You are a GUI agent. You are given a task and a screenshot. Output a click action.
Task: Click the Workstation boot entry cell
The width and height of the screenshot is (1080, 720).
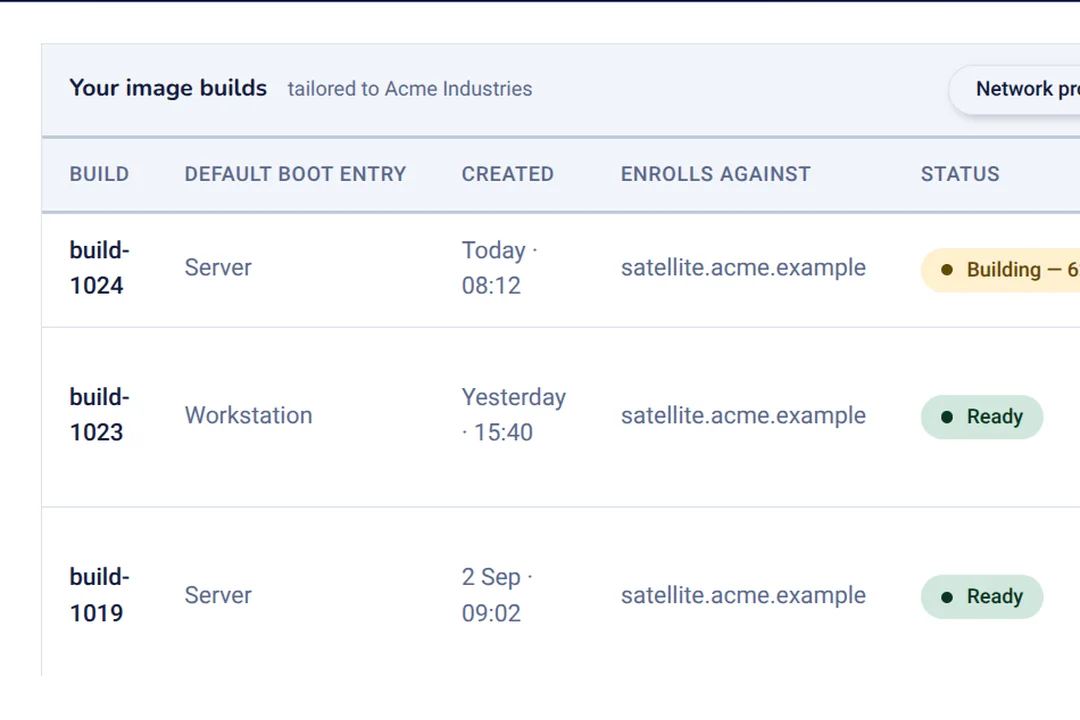[249, 415]
